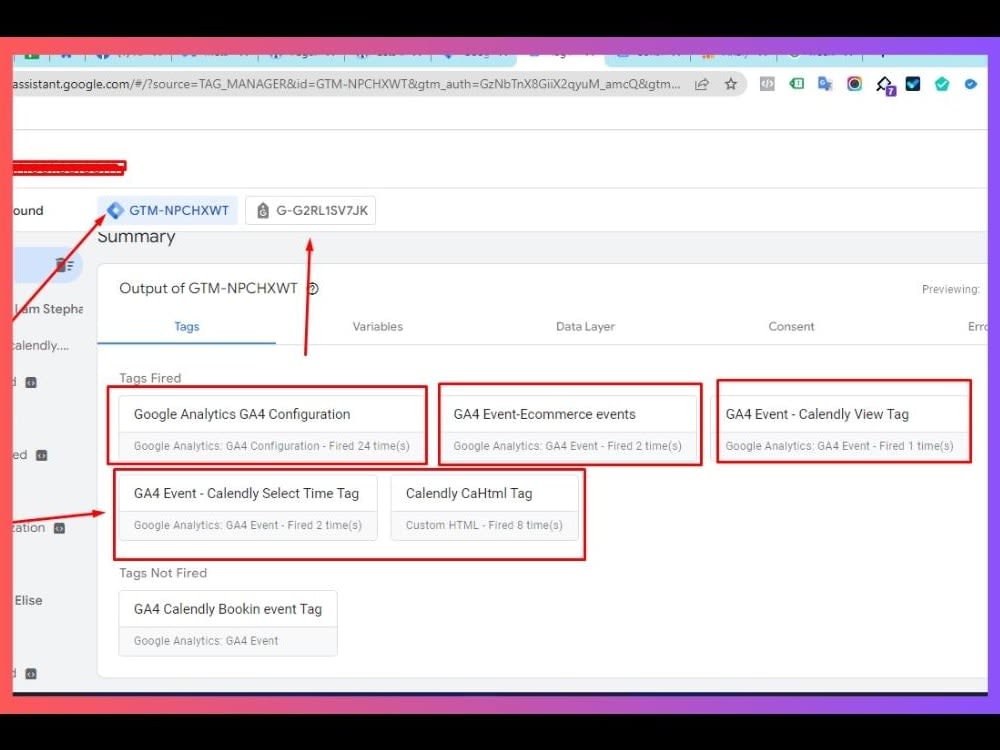Switch to the Data Layer tab
The image size is (1000, 750).
pos(585,327)
